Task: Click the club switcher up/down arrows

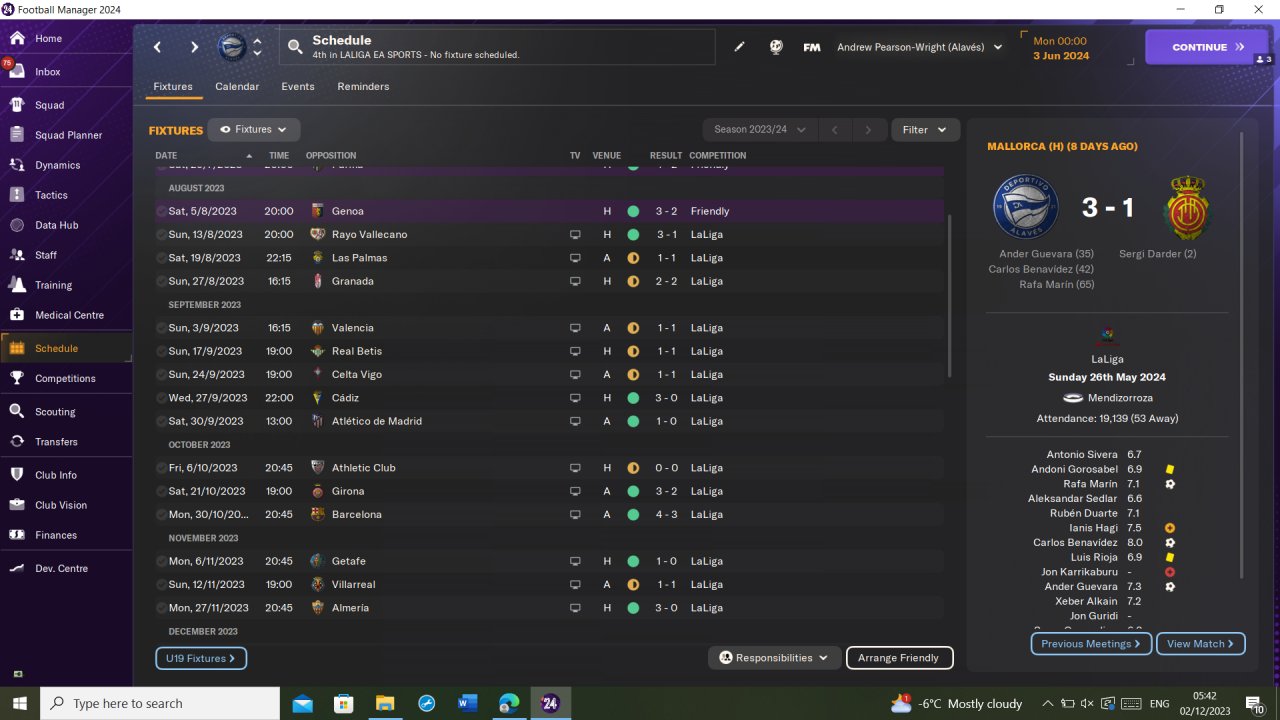Action: click(257, 47)
